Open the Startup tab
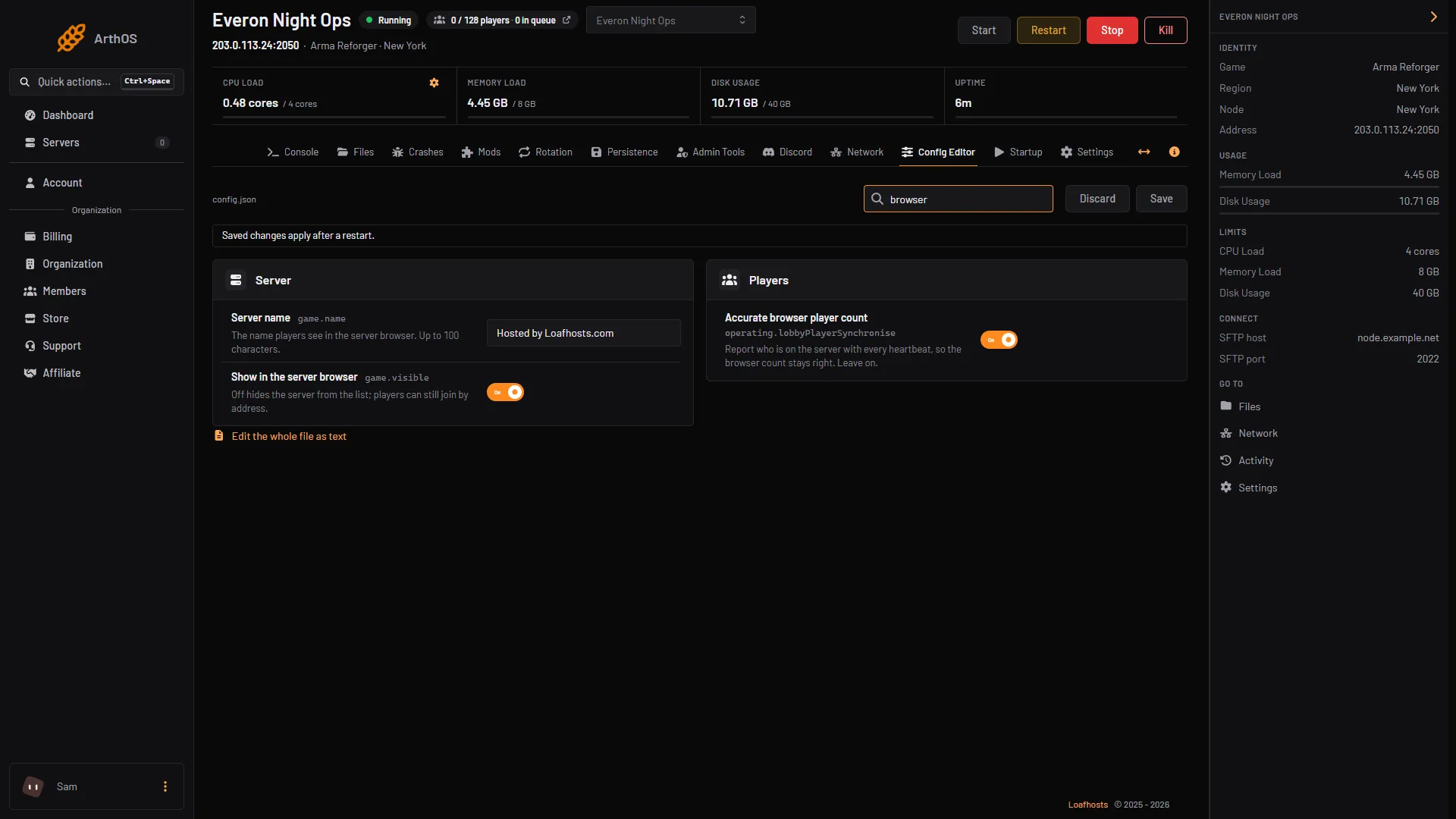This screenshot has width=1456, height=819. pyautogui.click(x=1018, y=152)
